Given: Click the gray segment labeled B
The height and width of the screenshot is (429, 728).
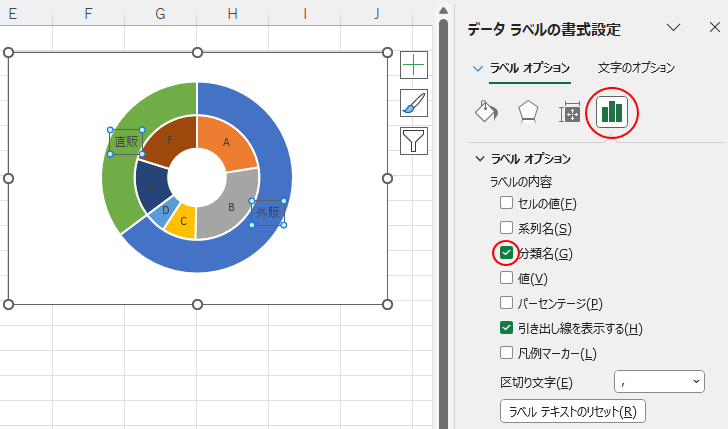Looking at the screenshot, I should pos(231,207).
